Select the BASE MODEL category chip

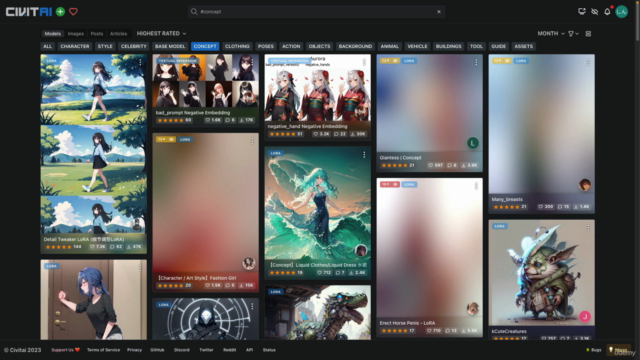170,47
